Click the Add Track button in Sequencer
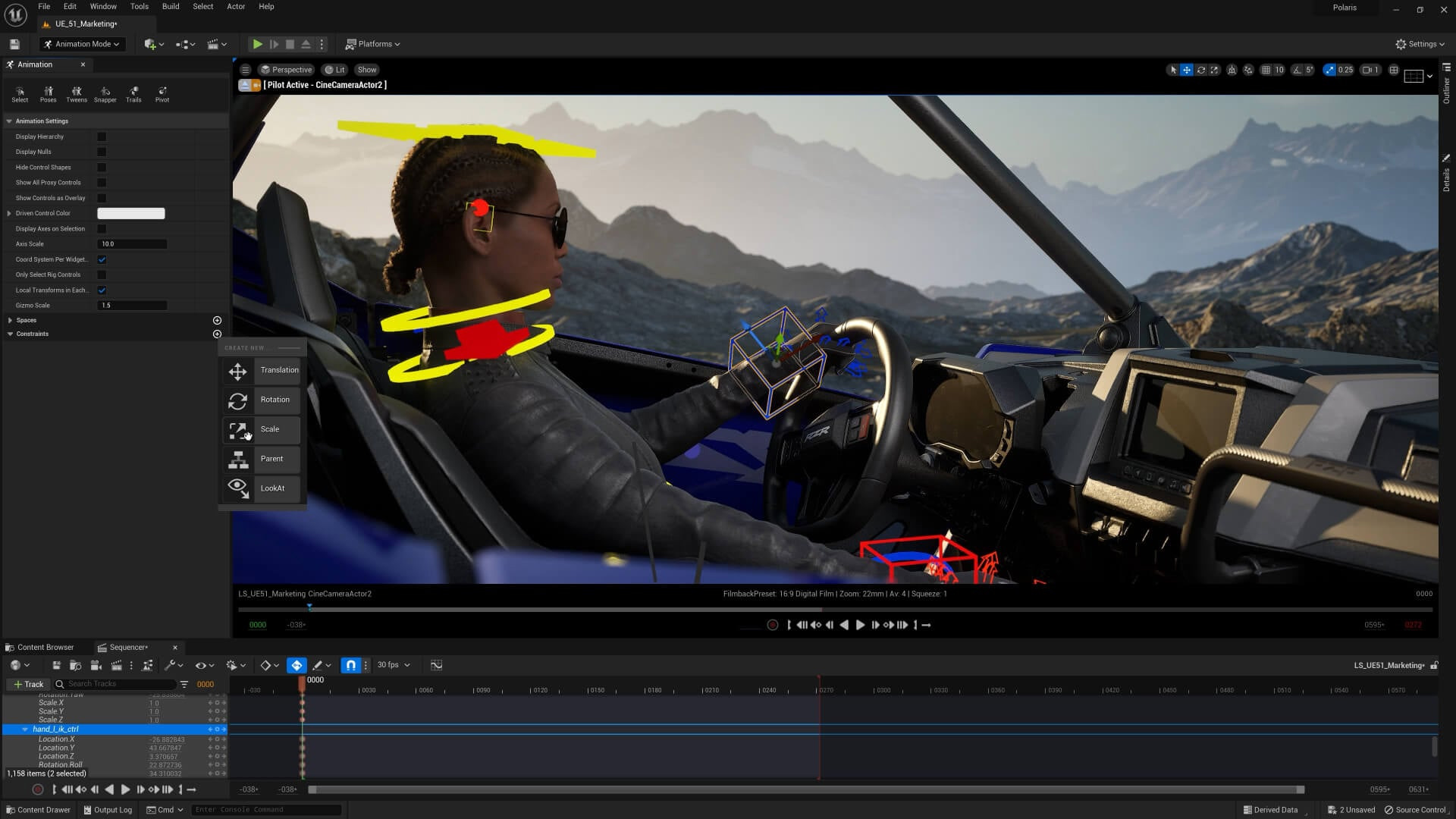 (x=28, y=684)
